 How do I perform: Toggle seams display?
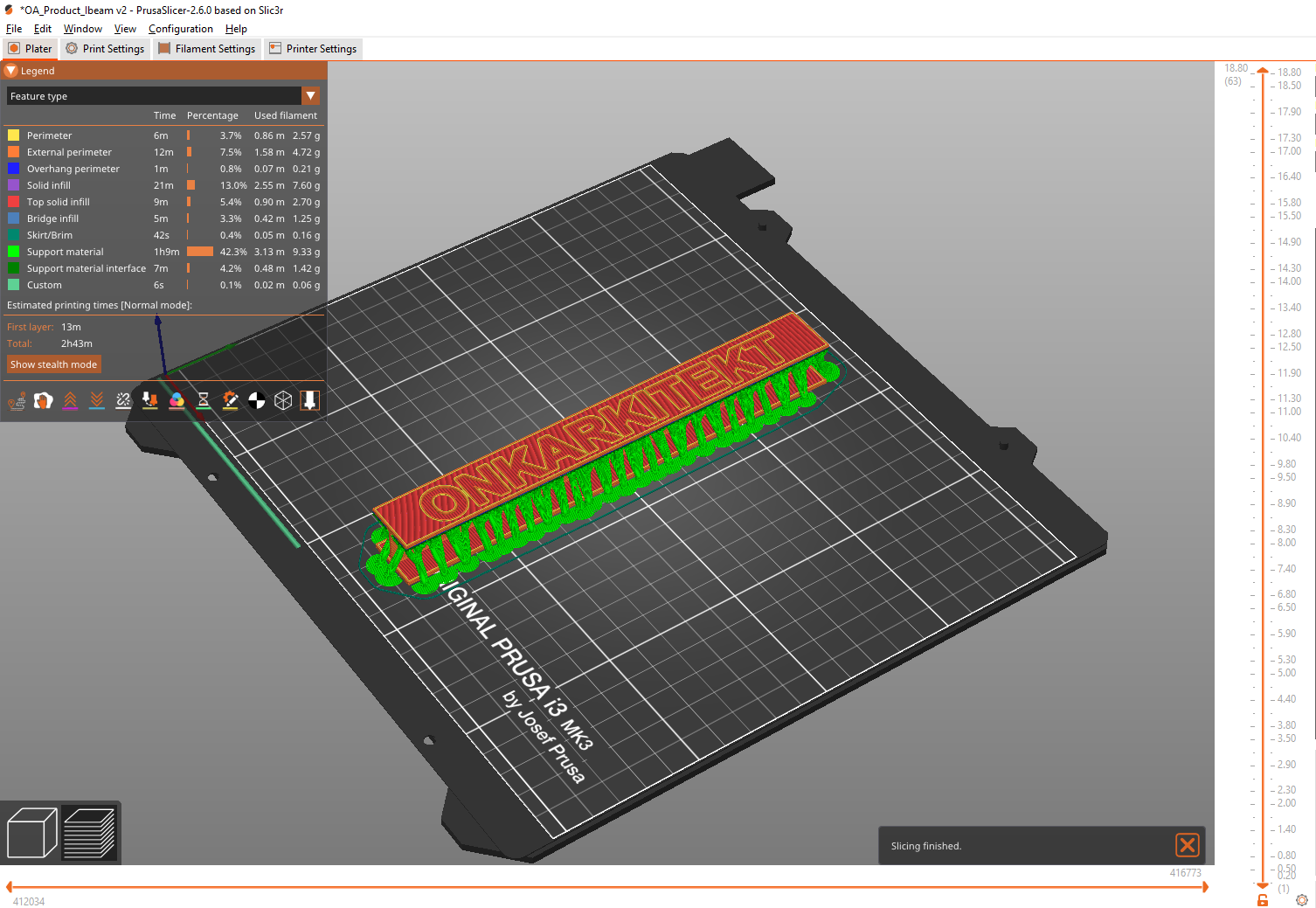click(x=123, y=400)
